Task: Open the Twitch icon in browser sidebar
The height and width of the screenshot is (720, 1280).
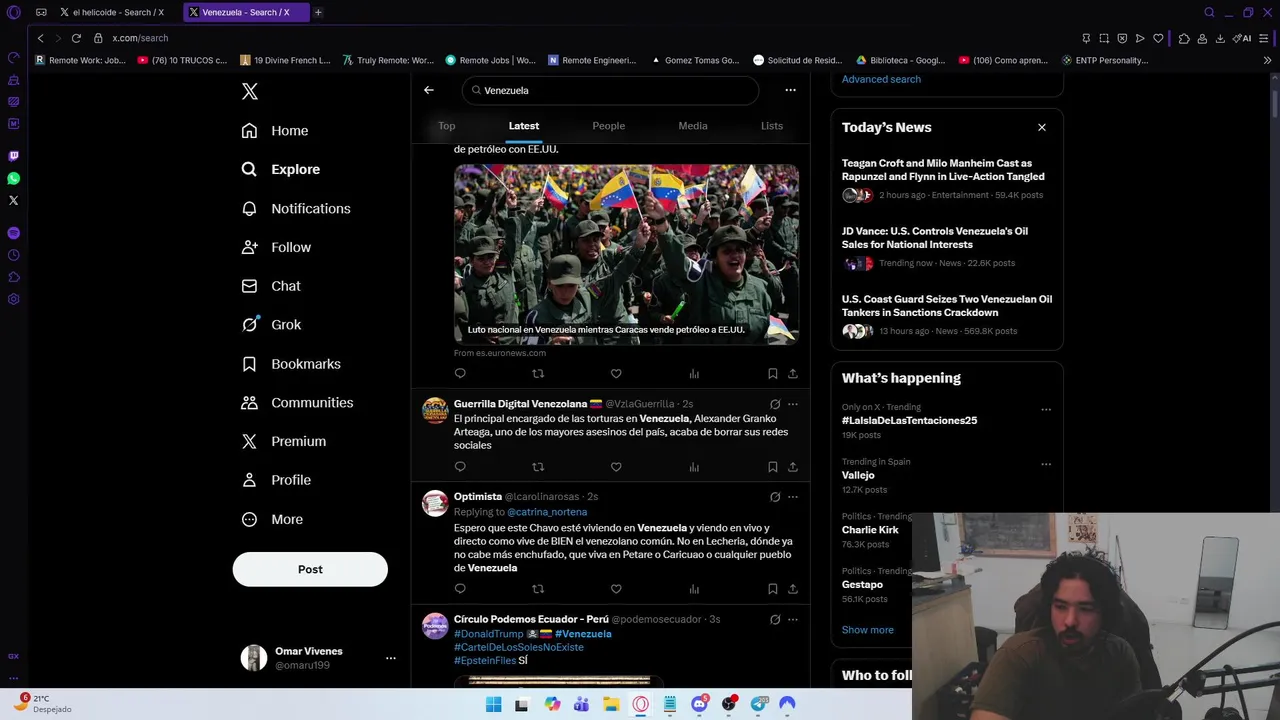Action: point(13,156)
